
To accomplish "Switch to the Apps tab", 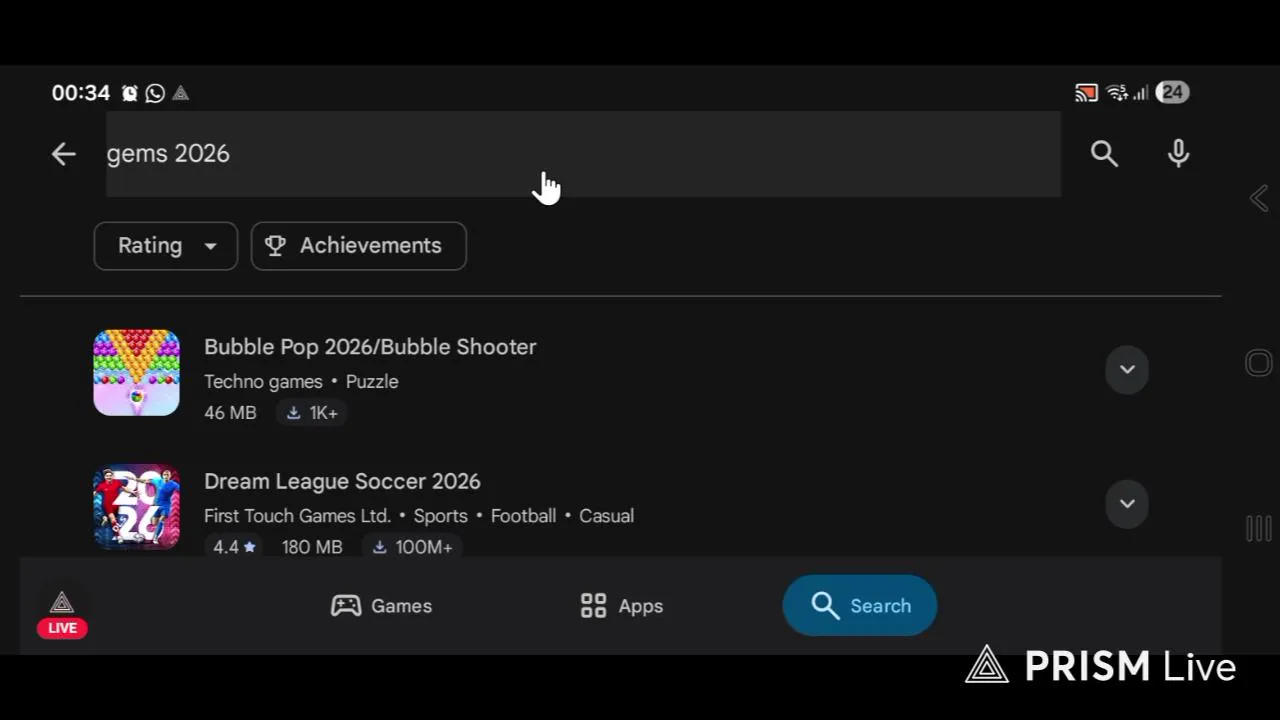I will pos(621,606).
